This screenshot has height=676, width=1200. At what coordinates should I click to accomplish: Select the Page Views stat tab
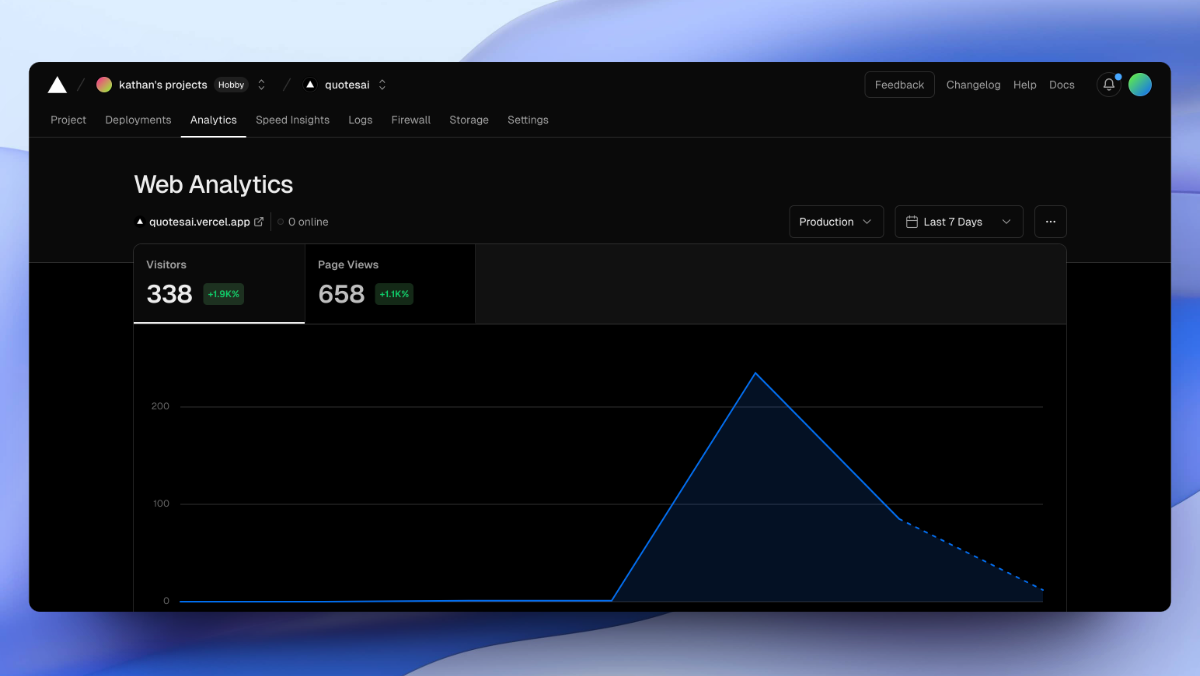point(389,284)
